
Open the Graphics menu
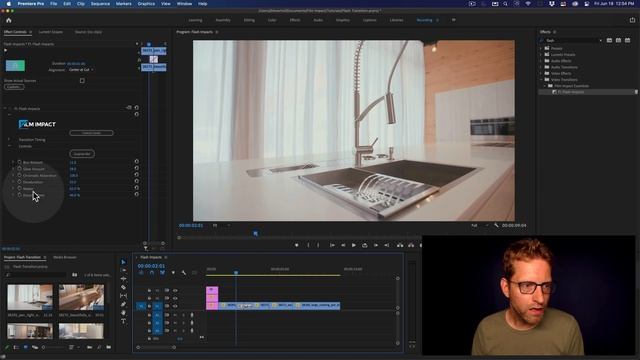146,4
